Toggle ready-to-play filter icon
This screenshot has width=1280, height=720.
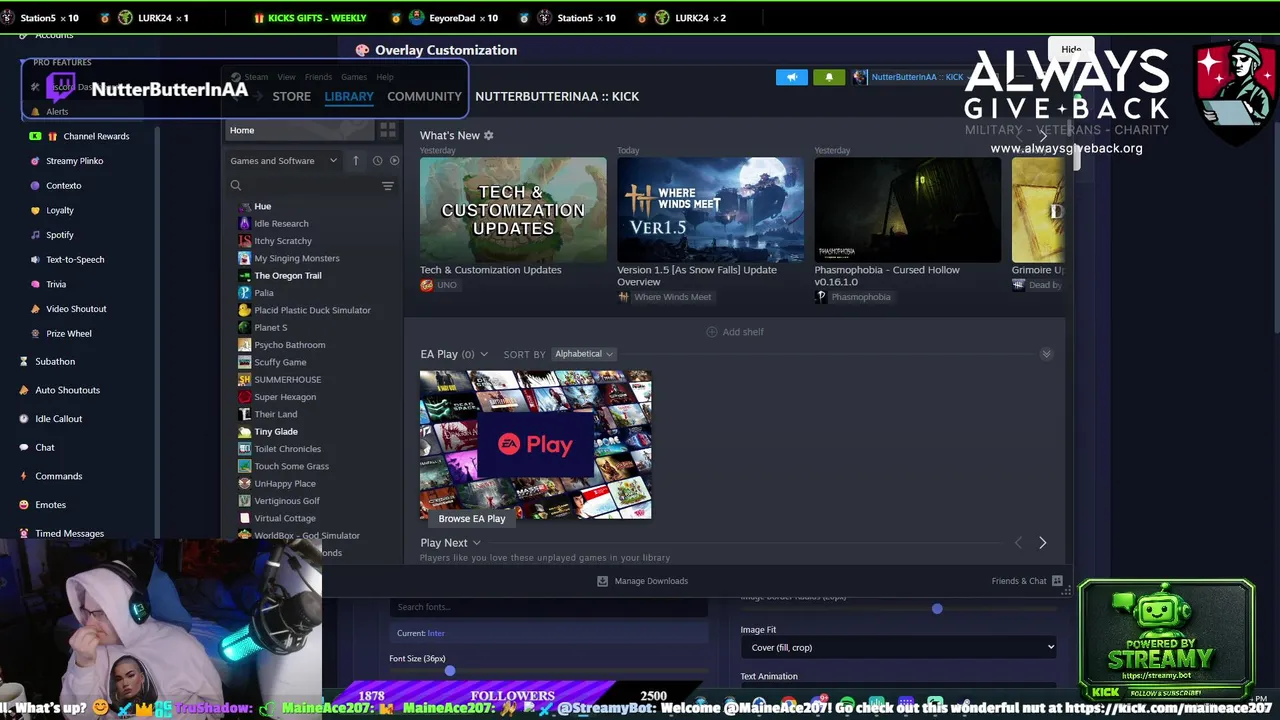394,160
